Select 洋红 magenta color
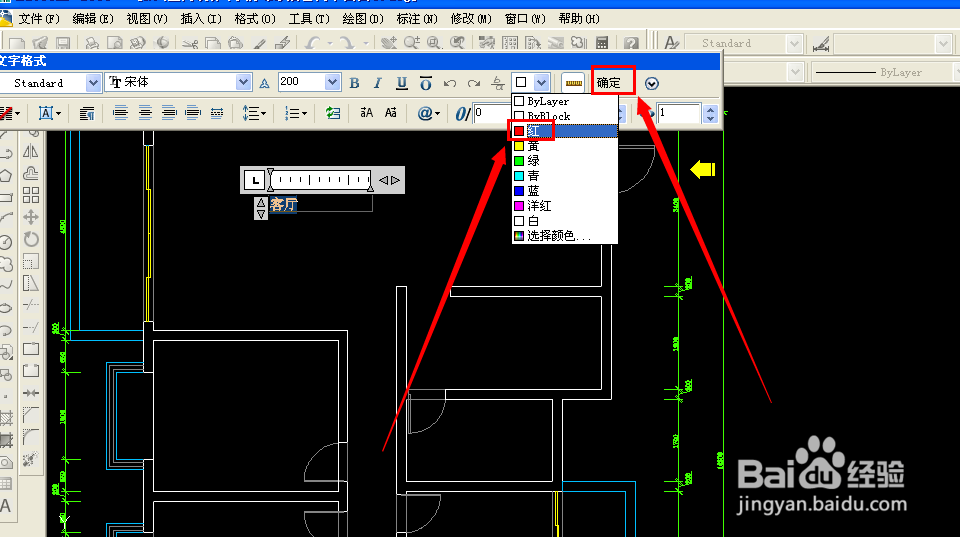960x537 pixels. [564, 206]
